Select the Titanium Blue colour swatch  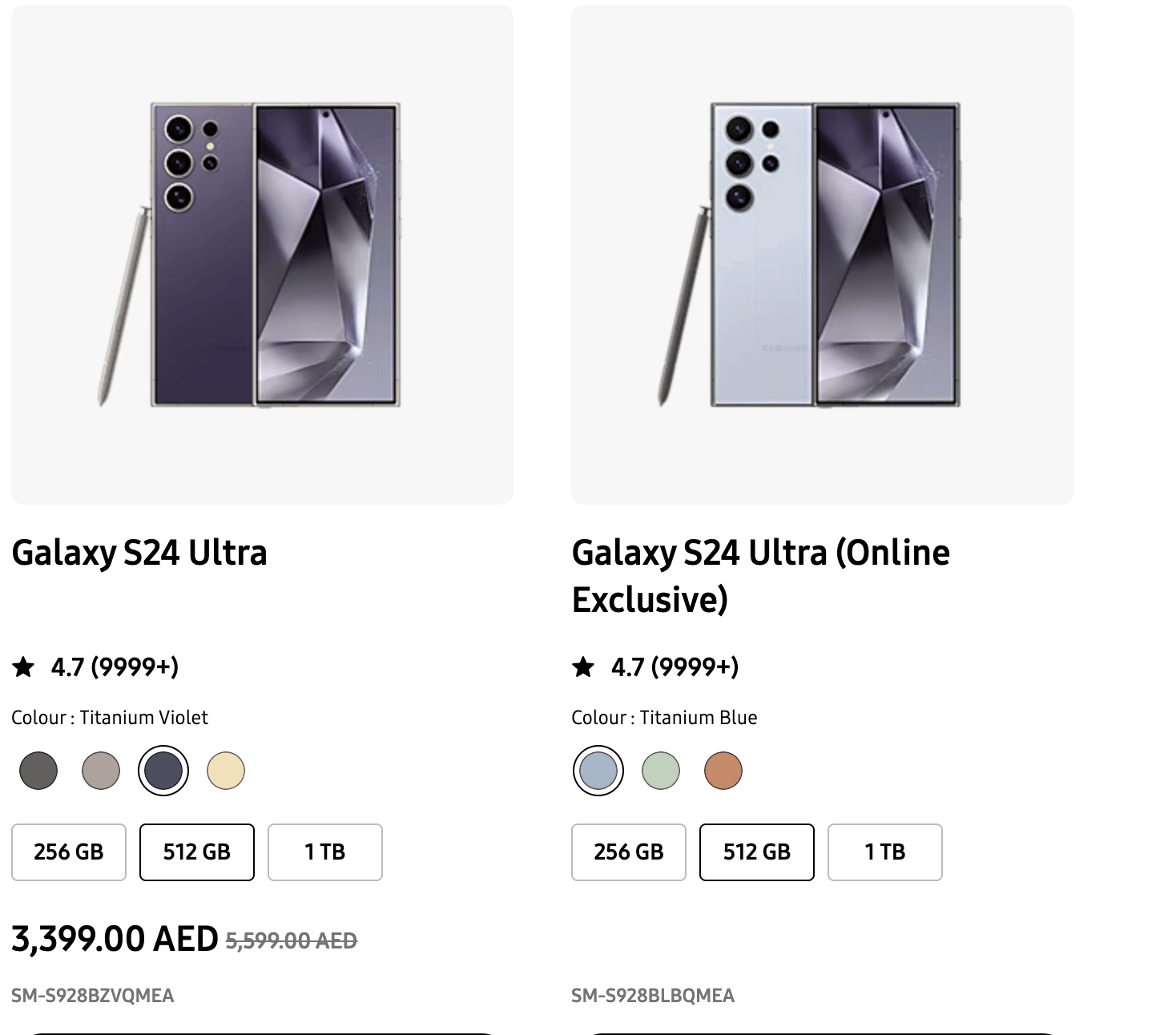coord(598,771)
